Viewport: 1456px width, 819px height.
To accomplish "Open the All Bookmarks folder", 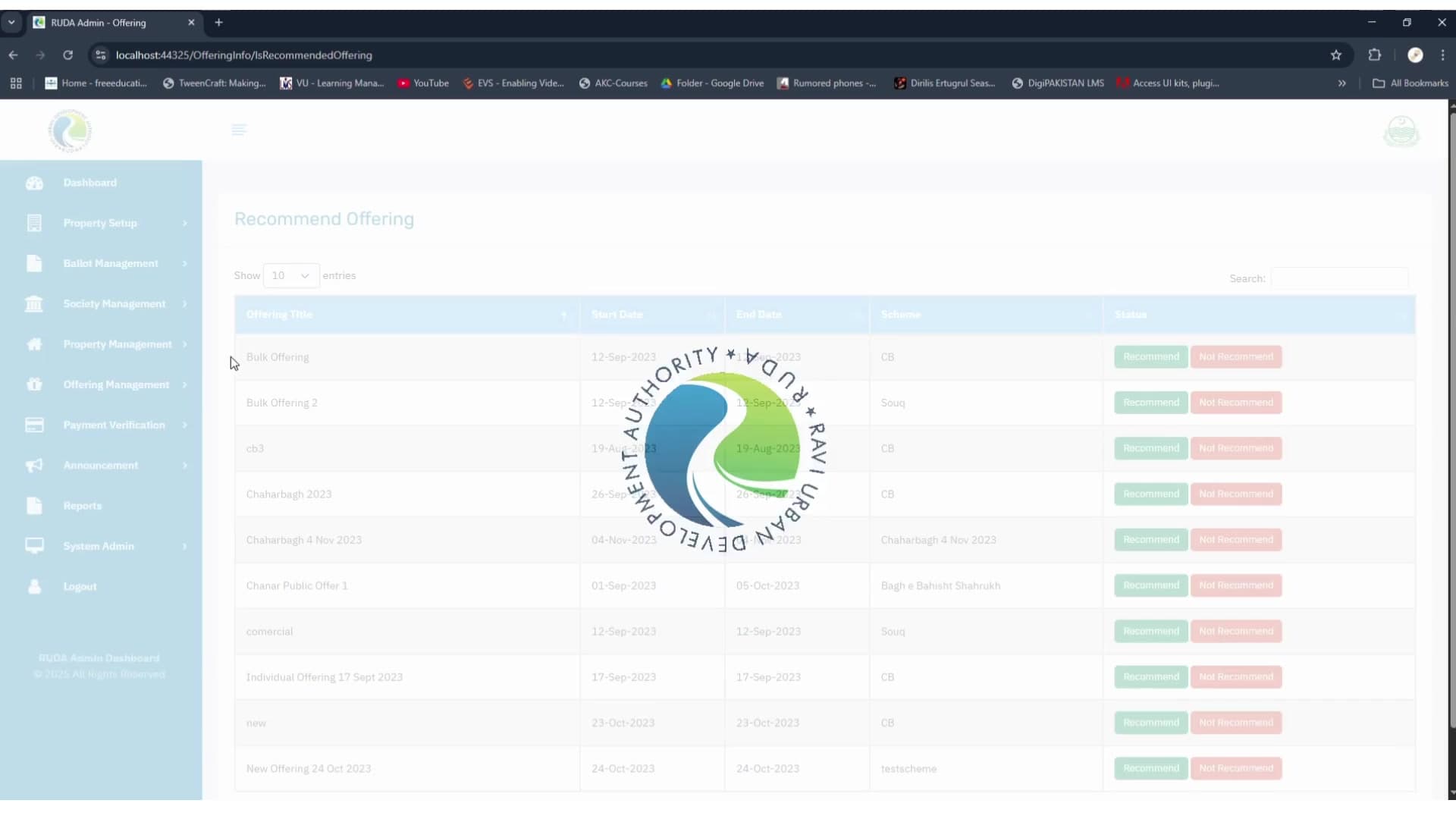I will pyautogui.click(x=1410, y=83).
